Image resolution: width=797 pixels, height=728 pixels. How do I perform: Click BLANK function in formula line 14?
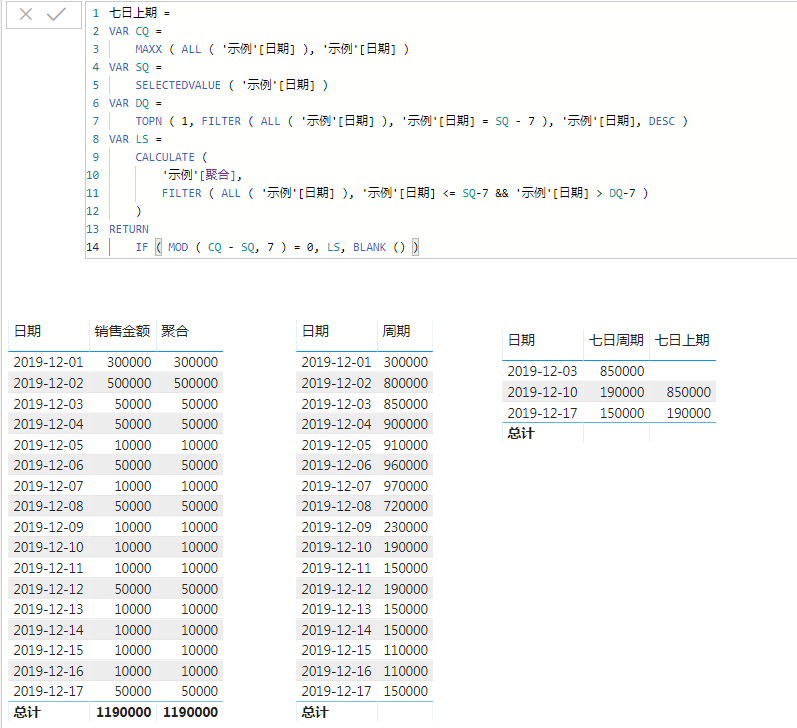point(370,247)
